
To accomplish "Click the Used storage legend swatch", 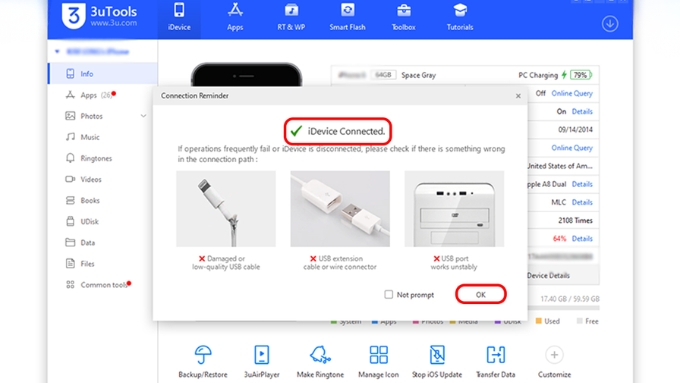I will coord(539,321).
